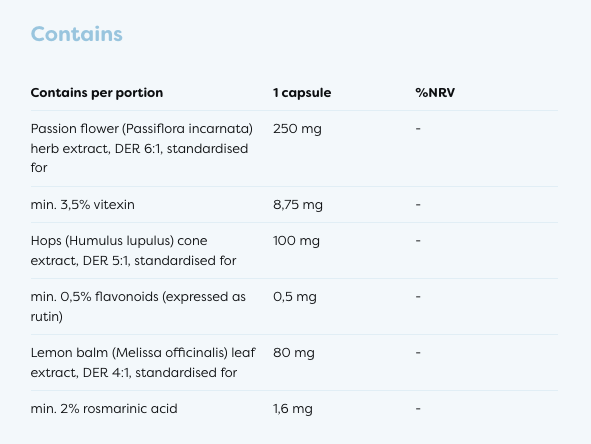The image size is (591, 444).
Task: Click the Contains section heading
Action: pyautogui.click(x=77, y=34)
